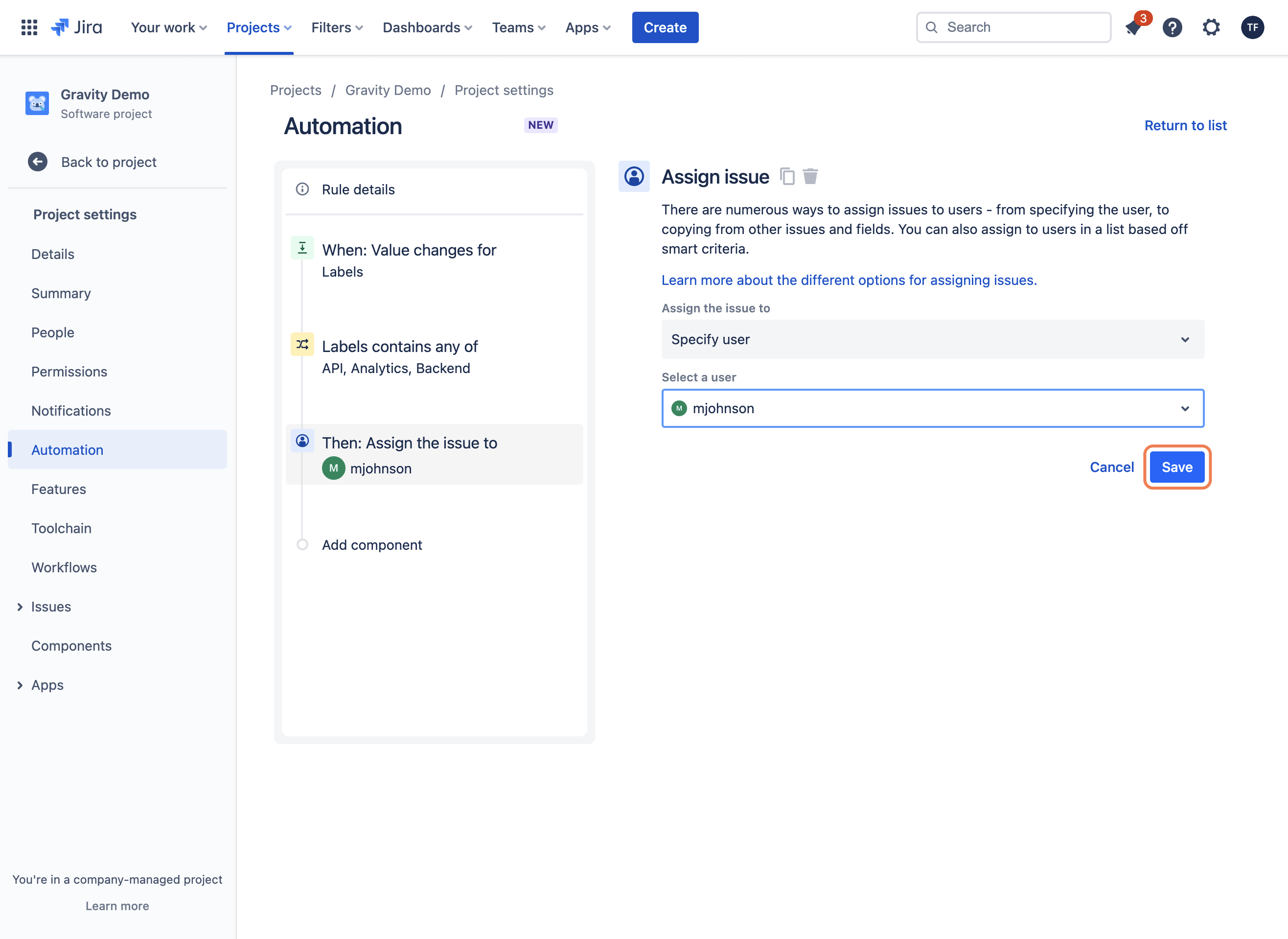Open the Your work menu
The width and height of the screenshot is (1288, 939).
click(x=169, y=27)
